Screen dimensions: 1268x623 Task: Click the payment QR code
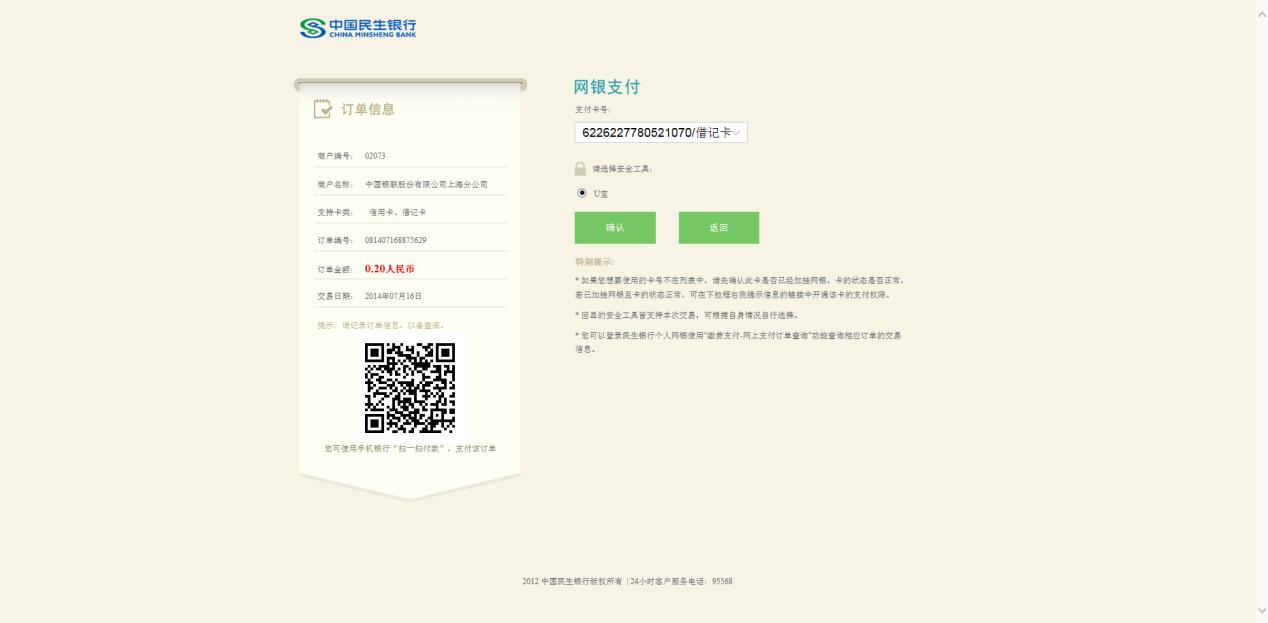click(x=410, y=388)
